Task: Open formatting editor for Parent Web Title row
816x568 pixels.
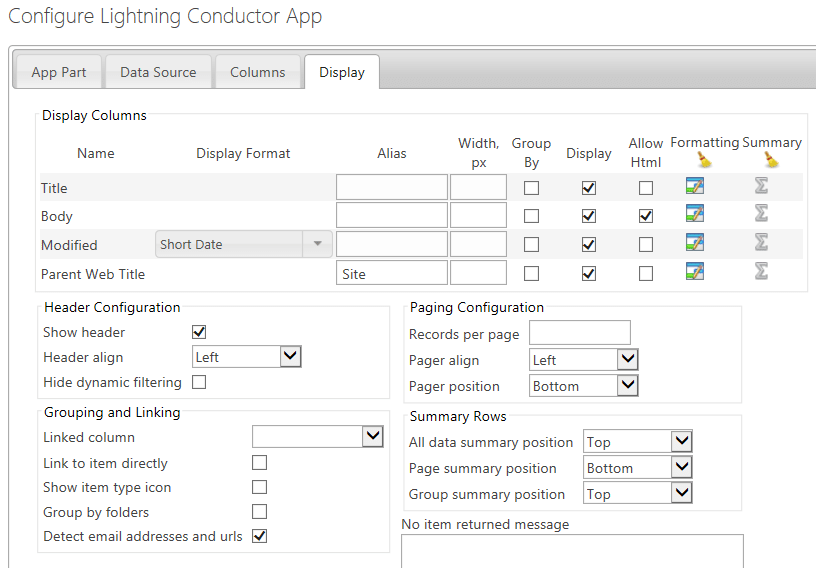Action: click(695, 271)
